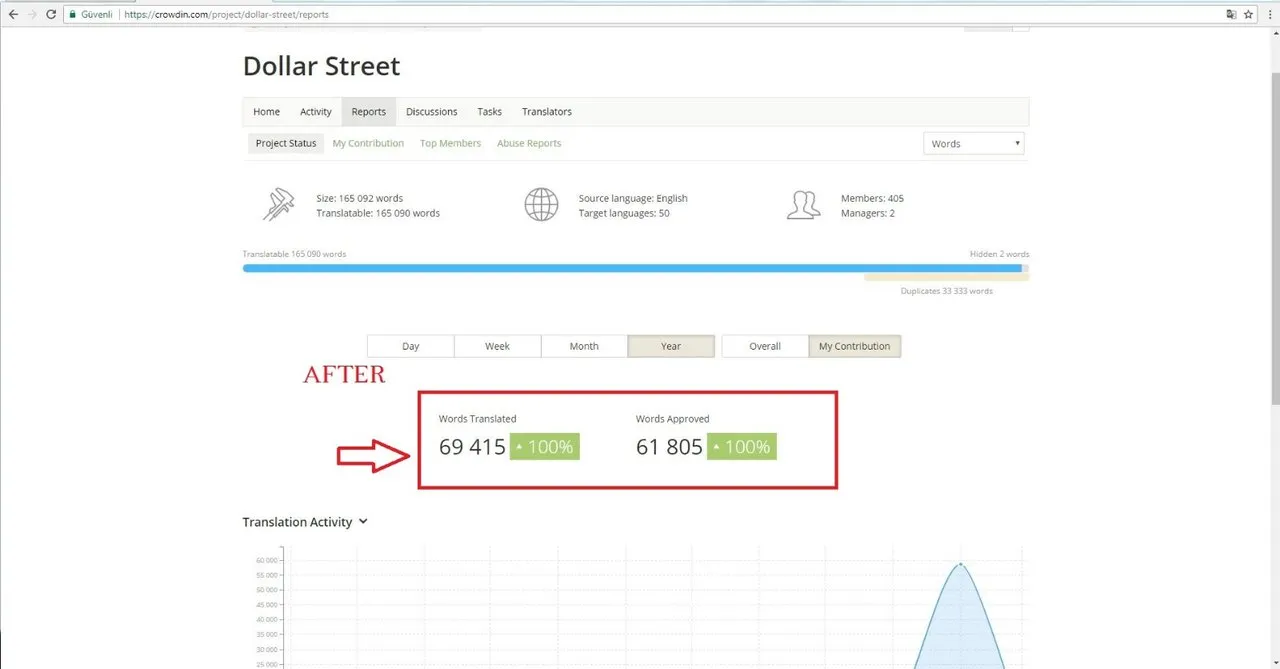This screenshot has width=1280, height=669.
Task: Click the beige duplicates bar
Action: (x=946, y=277)
